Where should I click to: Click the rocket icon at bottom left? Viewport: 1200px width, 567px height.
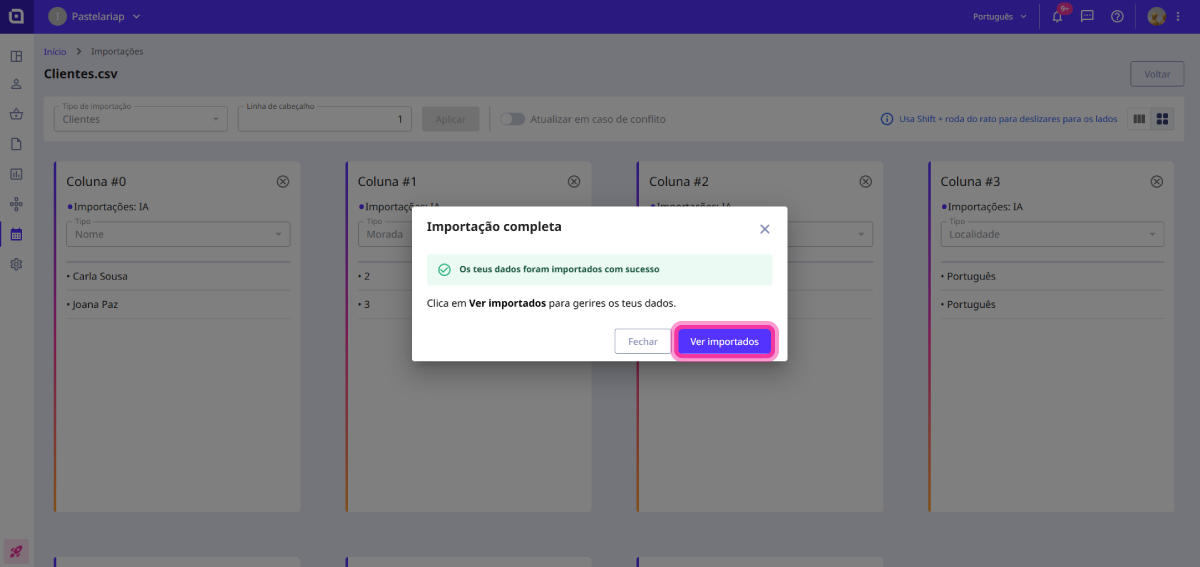[16, 551]
